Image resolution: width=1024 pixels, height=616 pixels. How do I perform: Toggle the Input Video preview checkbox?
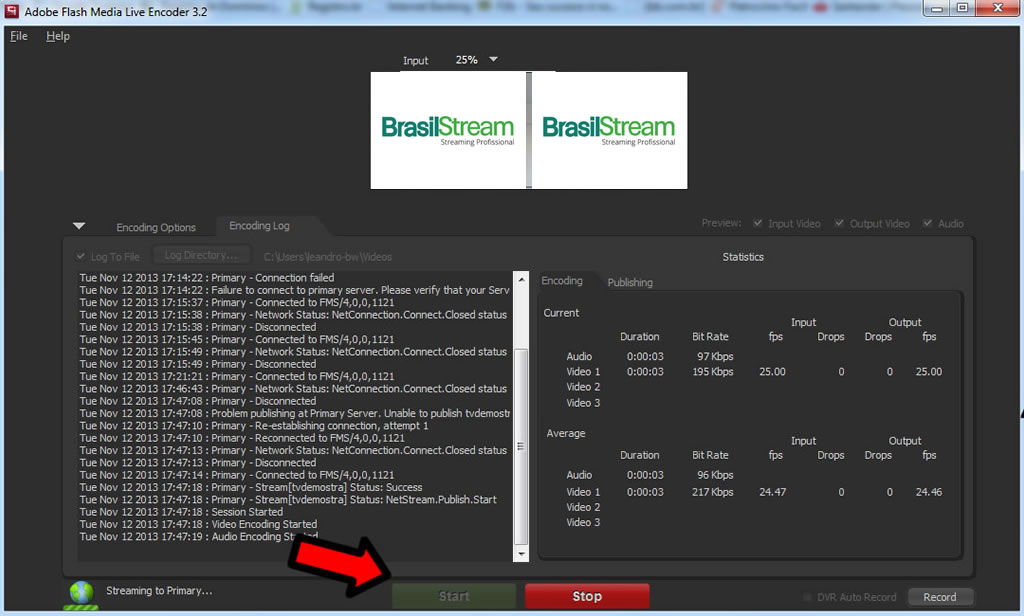(758, 223)
